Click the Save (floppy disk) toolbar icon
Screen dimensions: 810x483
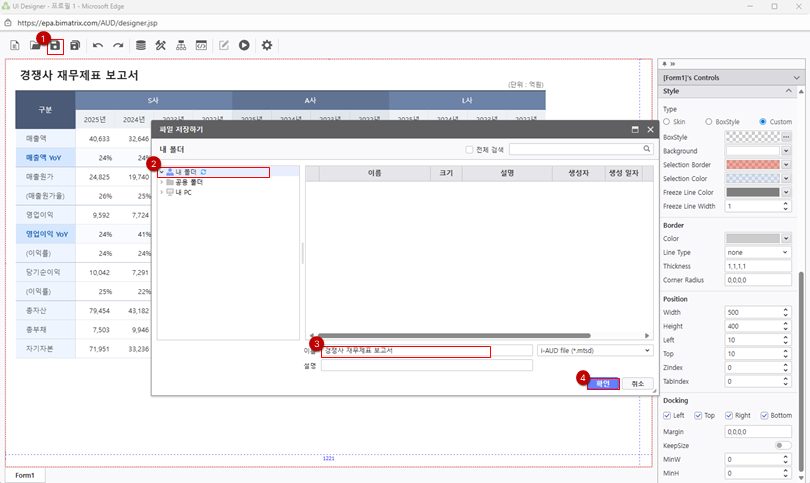[x=55, y=45]
